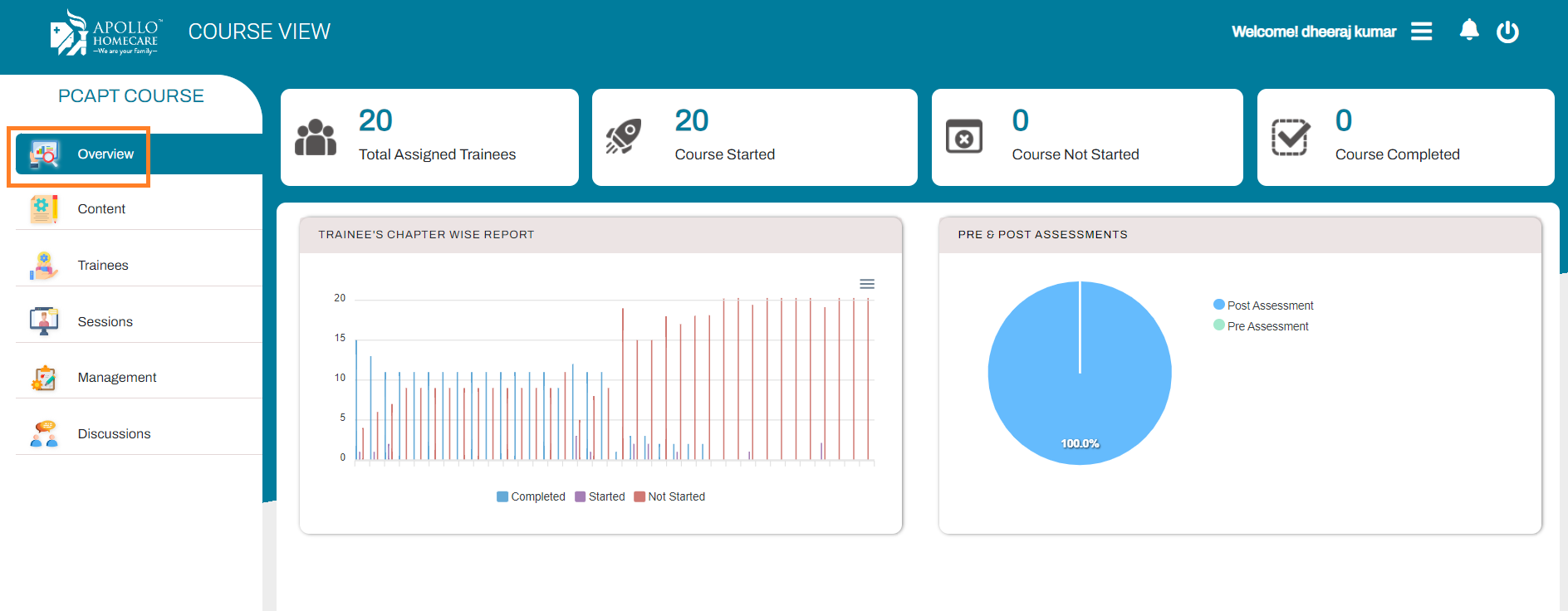Click the Discussions chat icon
Image resolution: width=1568 pixels, height=611 pixels.
pos(44,433)
